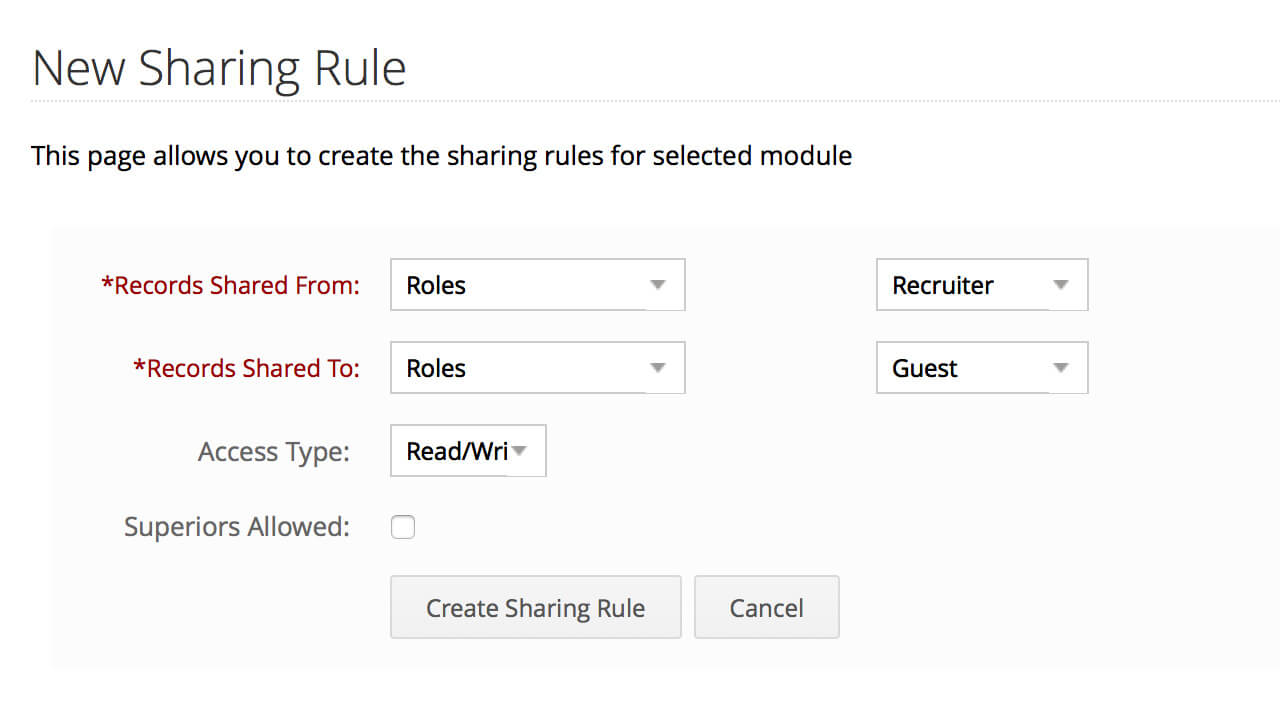Click the arrow on the Guest dropdown
The image size is (1280, 710).
tap(1061, 368)
